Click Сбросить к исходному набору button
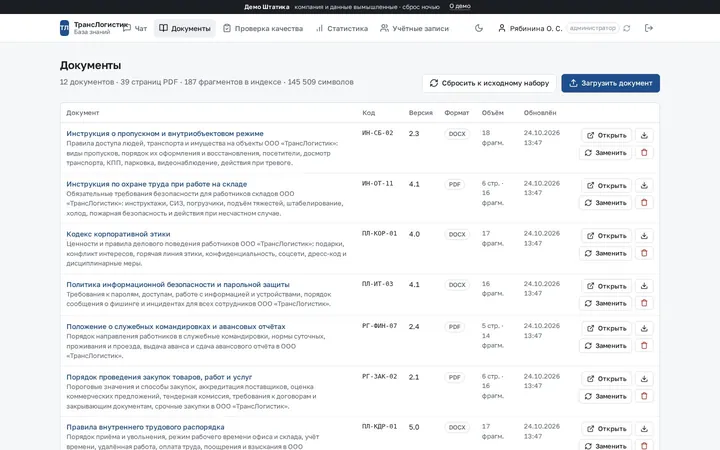The width and height of the screenshot is (720, 450). [x=489, y=83]
